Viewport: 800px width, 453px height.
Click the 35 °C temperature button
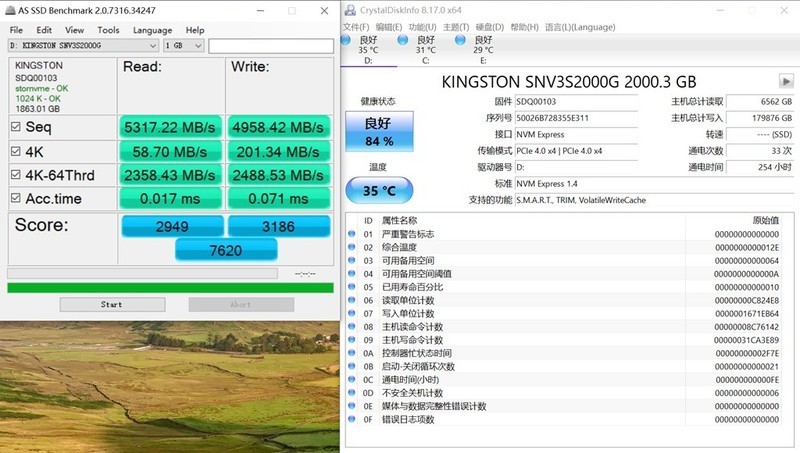tap(379, 191)
